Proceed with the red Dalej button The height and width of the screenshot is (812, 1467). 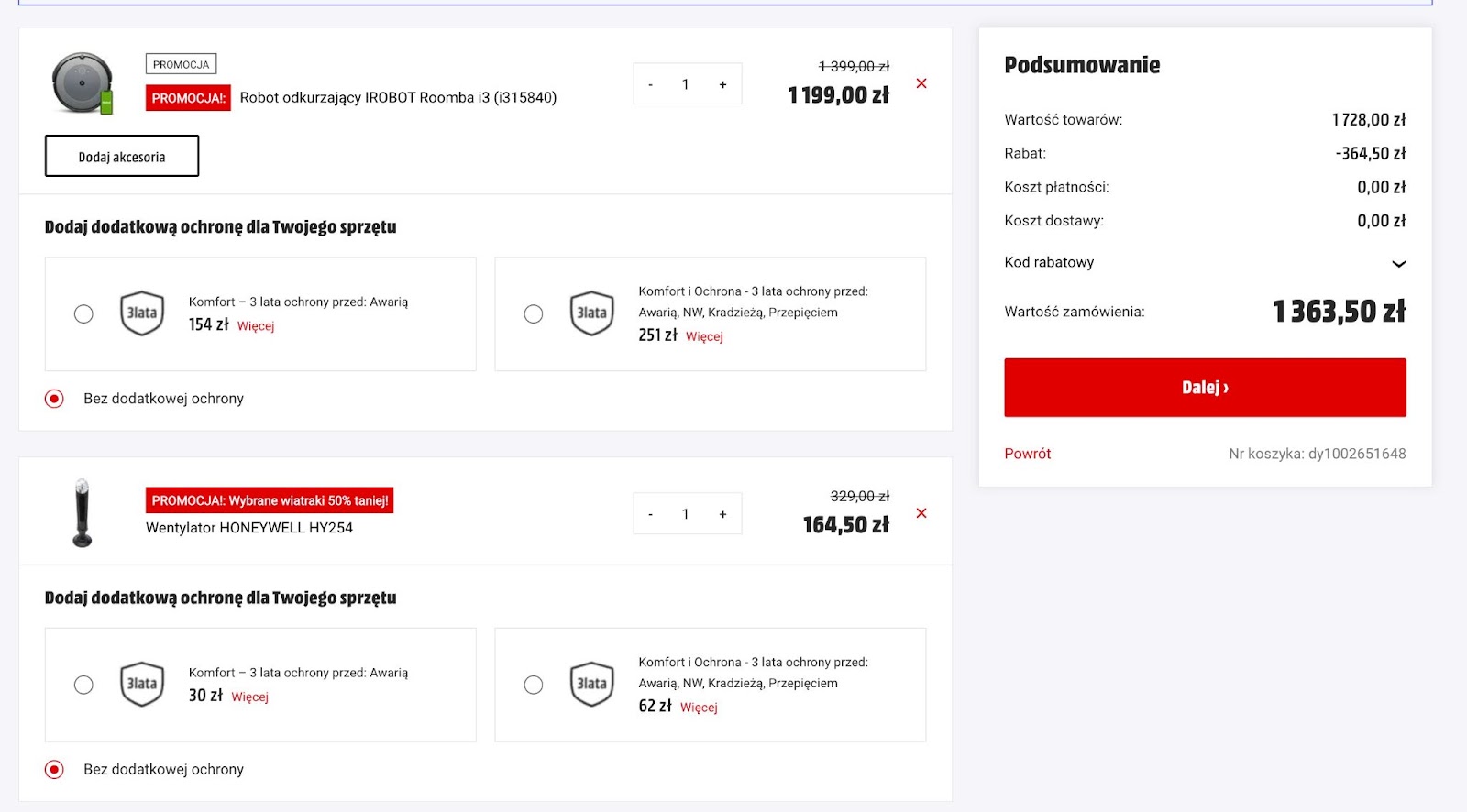[1205, 388]
